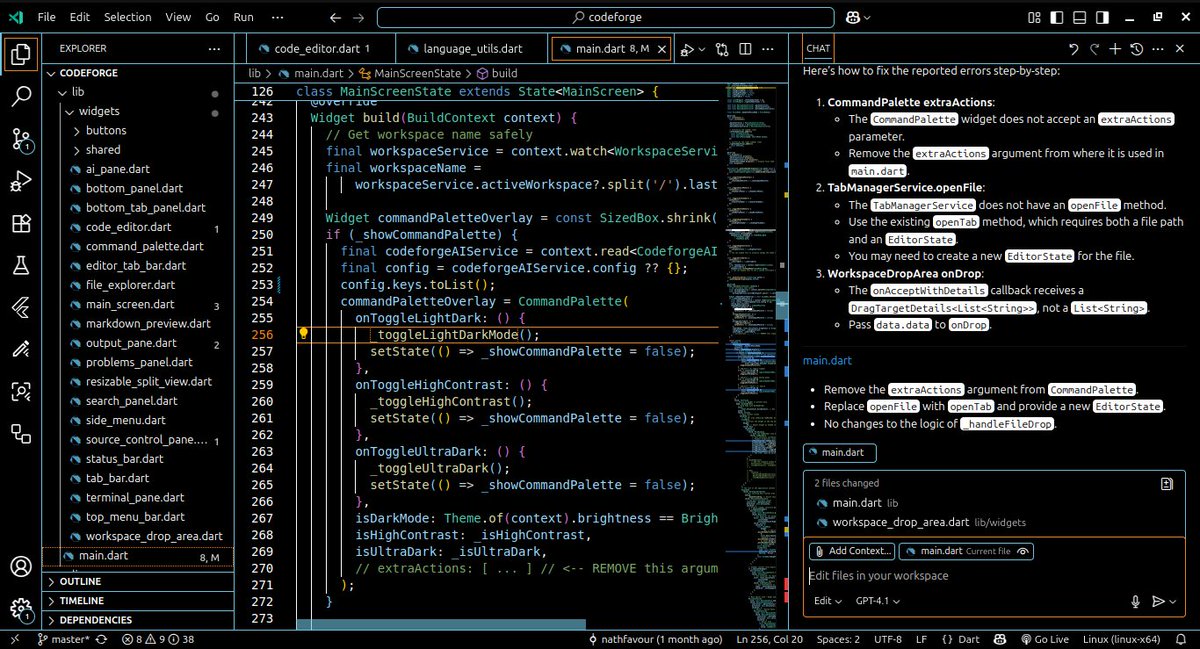This screenshot has width=1200, height=649.
Task: Click the errors and warnings count
Action: coord(158,640)
